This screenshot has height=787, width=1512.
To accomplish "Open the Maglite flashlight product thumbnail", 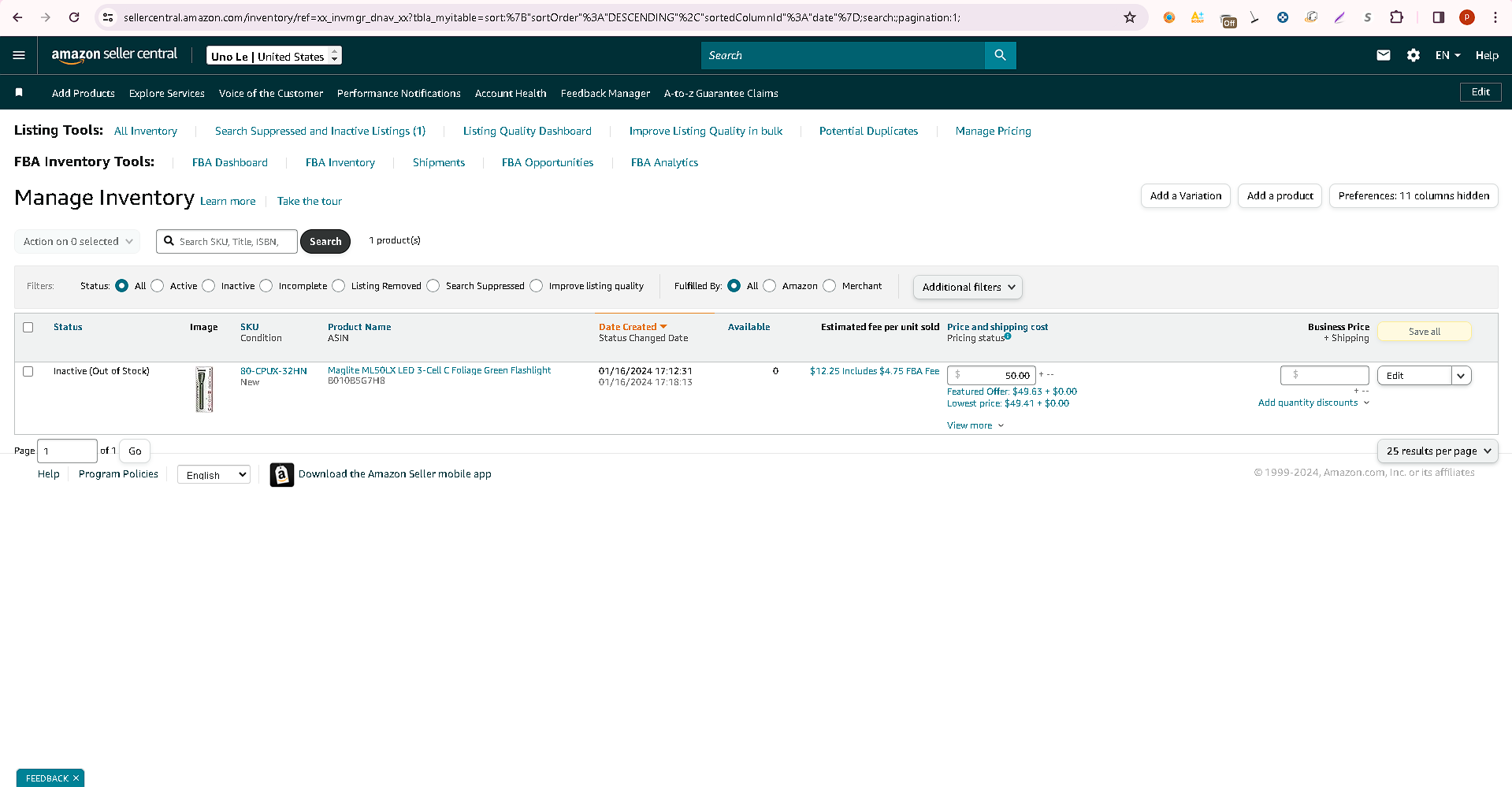I will [204, 389].
